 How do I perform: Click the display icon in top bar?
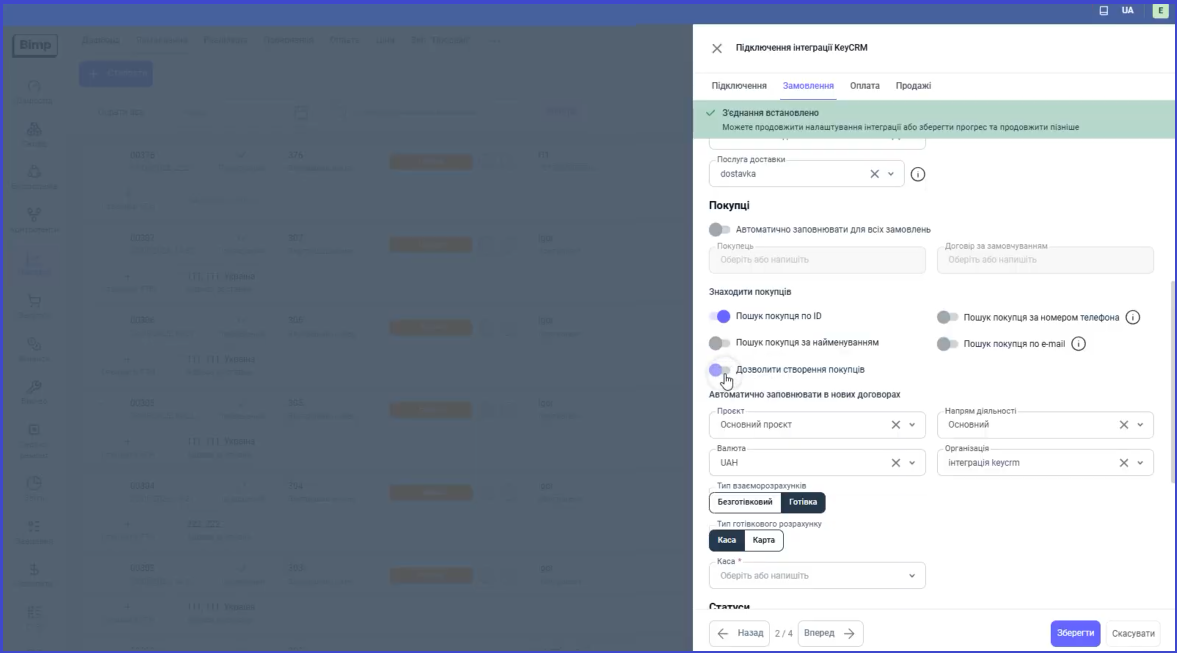tap(1103, 11)
